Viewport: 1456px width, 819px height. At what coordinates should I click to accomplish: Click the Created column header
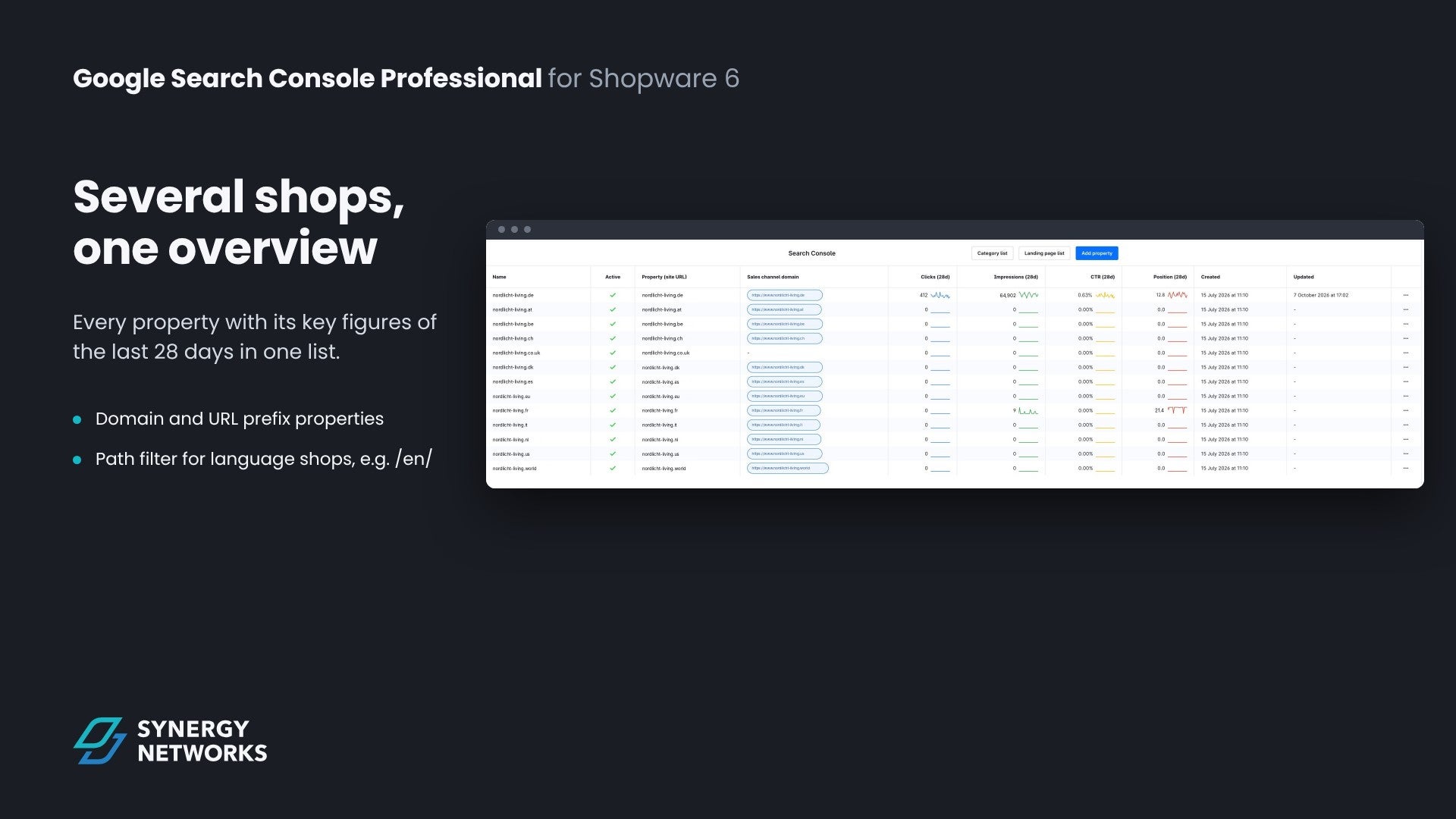[x=1210, y=277]
